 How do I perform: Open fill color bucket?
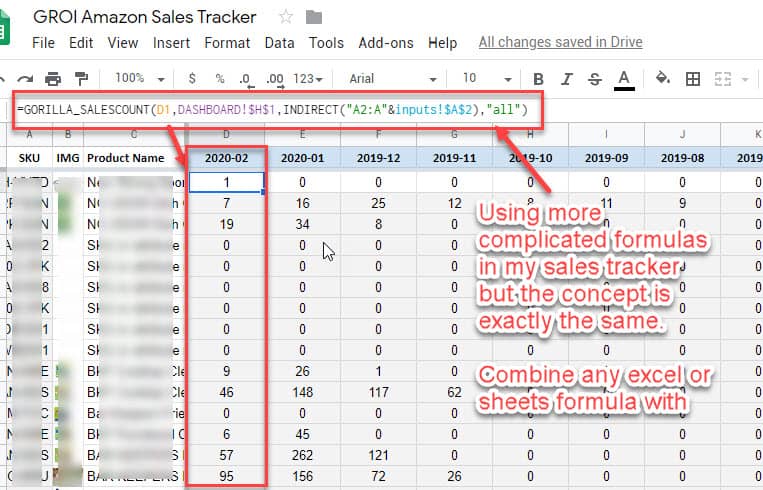click(663, 78)
